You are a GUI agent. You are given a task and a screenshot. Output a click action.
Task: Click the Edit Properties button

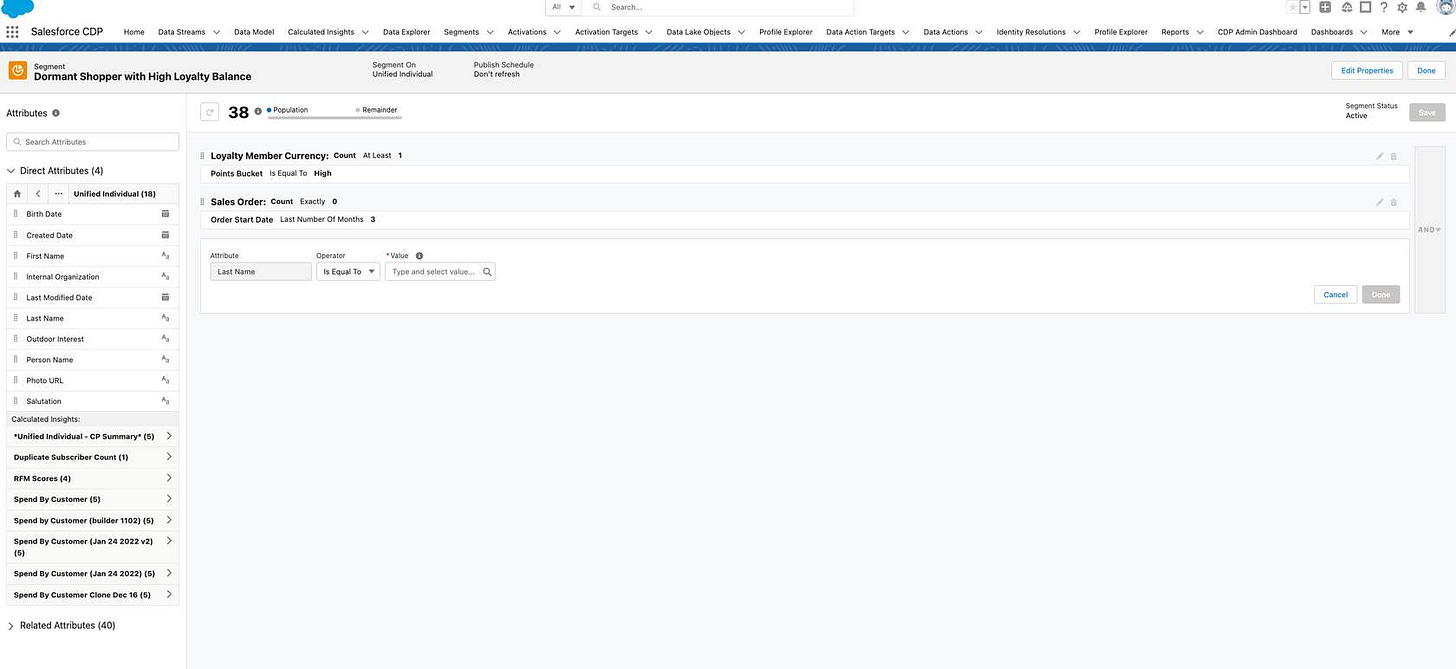point(1366,70)
